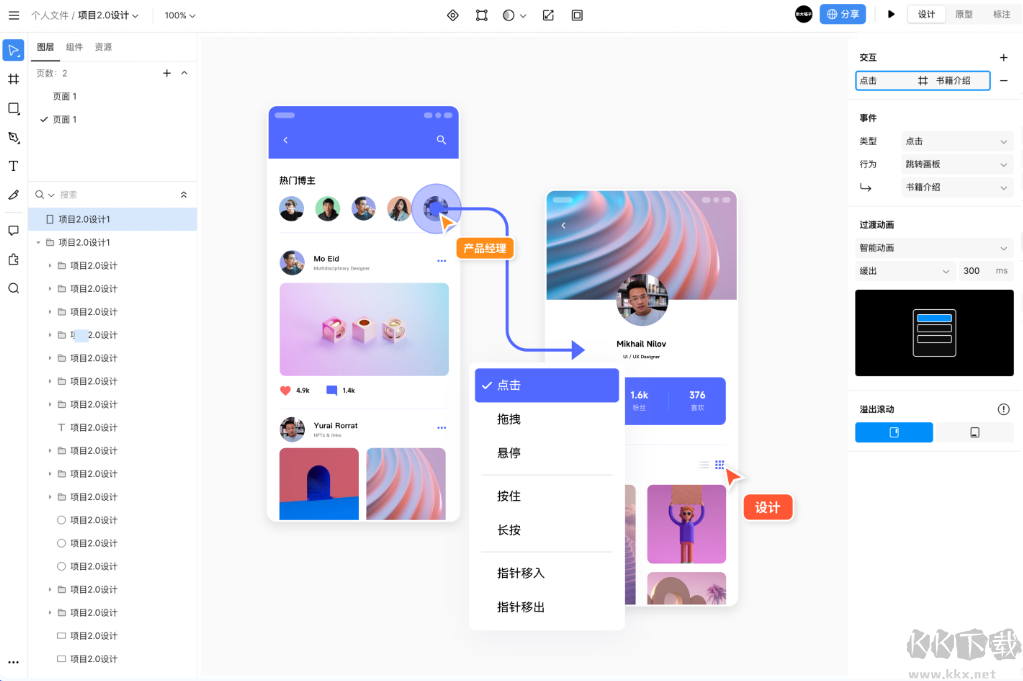1023x681 pixels.
Task: Open the 类型 点击 dropdown
Action: coord(956,141)
